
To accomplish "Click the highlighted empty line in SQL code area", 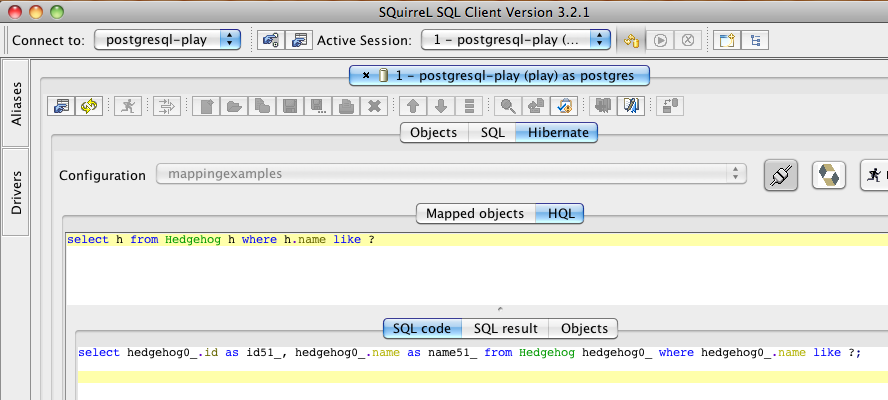I will click(483, 377).
